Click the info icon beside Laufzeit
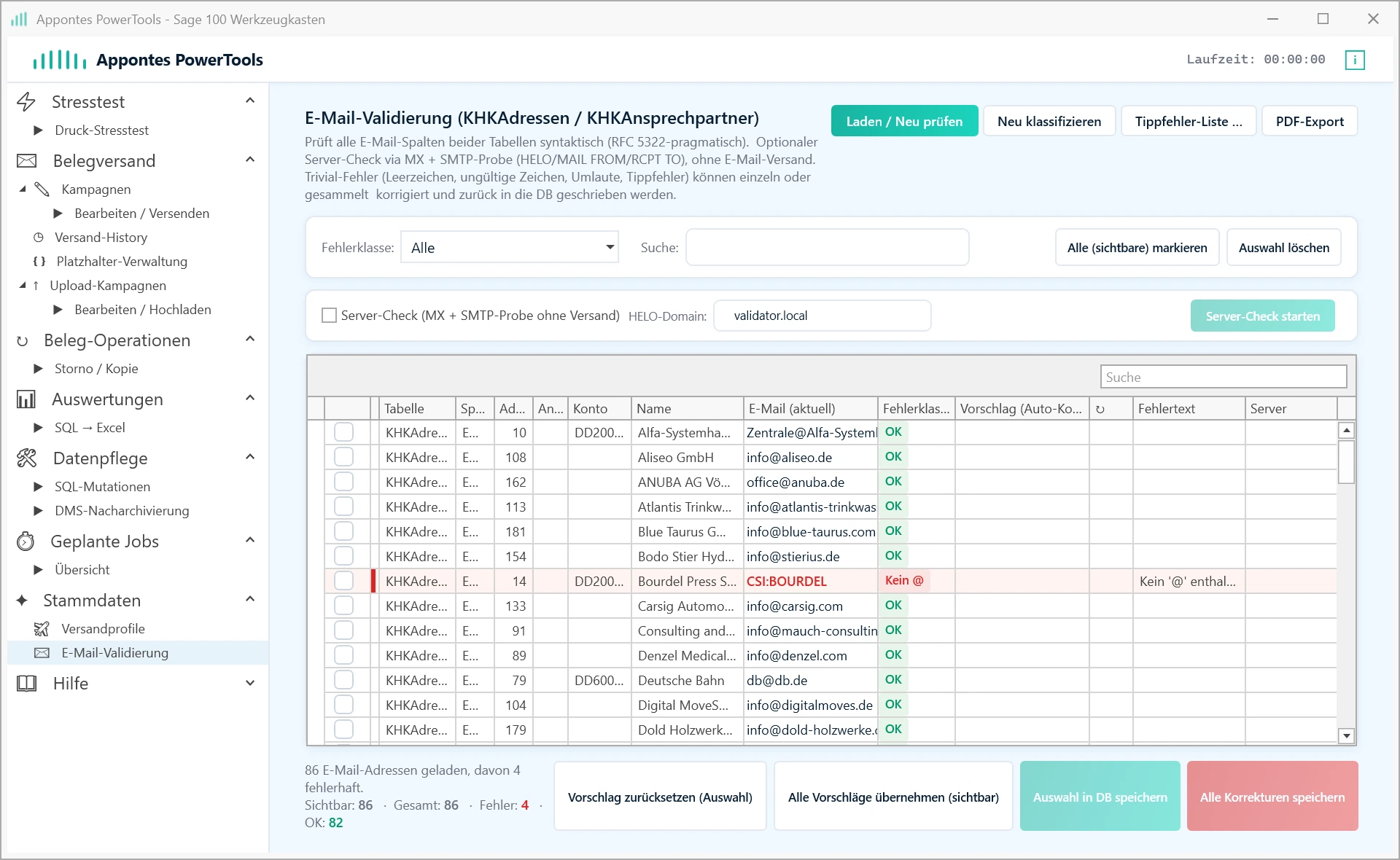The width and height of the screenshot is (1400, 860). click(1355, 60)
